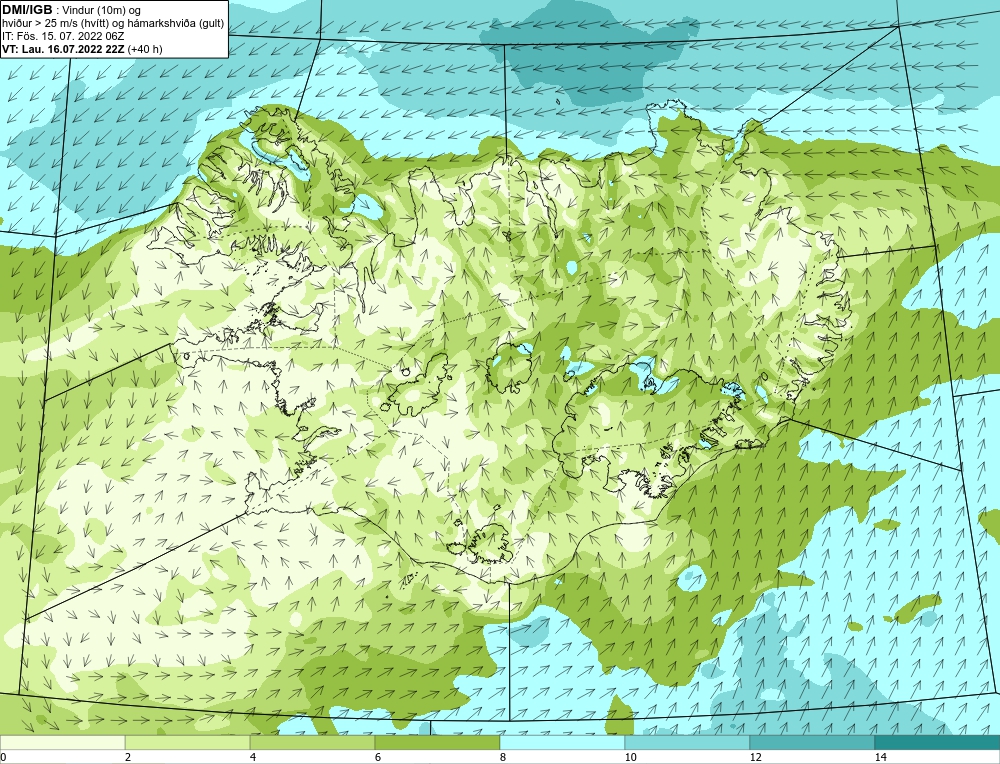Click the 2–4 m/s light green swatch
This screenshot has width=1000, height=764.
(188, 742)
